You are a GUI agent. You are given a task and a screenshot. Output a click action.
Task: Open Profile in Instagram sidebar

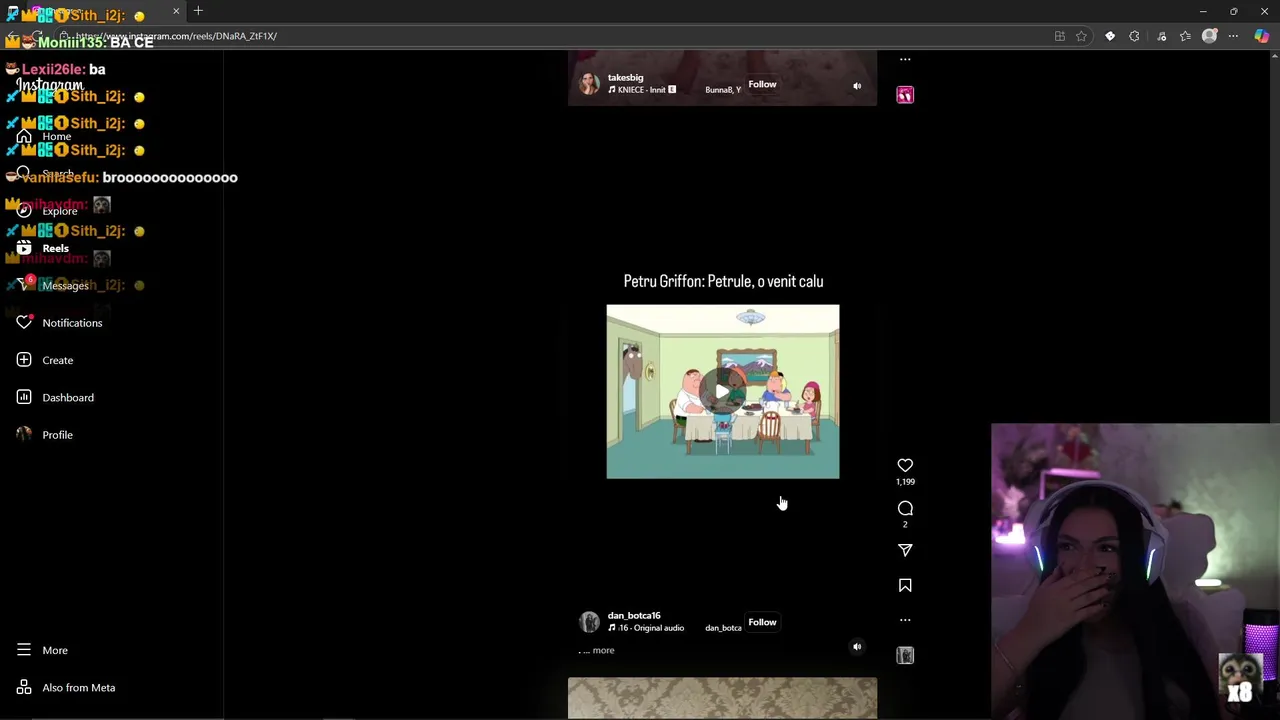(60, 435)
